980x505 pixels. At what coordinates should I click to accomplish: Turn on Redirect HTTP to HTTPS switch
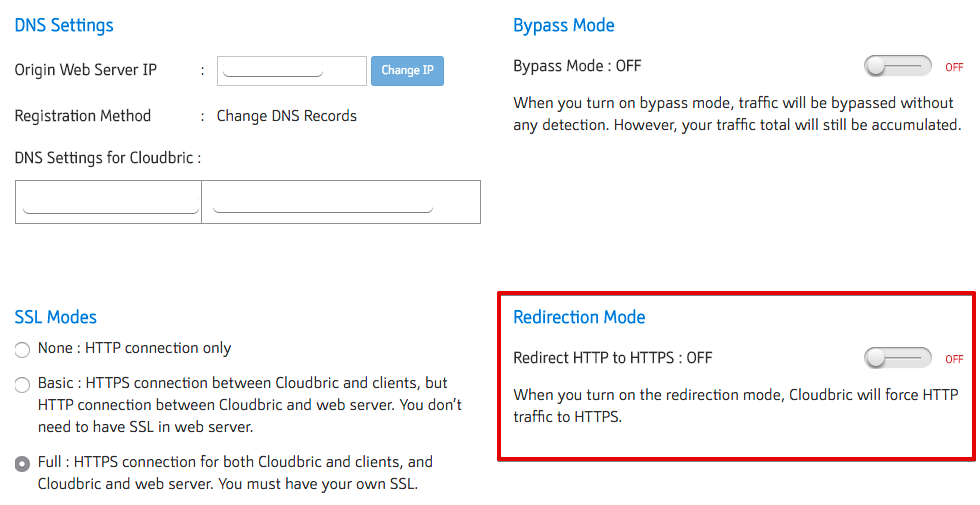point(897,358)
